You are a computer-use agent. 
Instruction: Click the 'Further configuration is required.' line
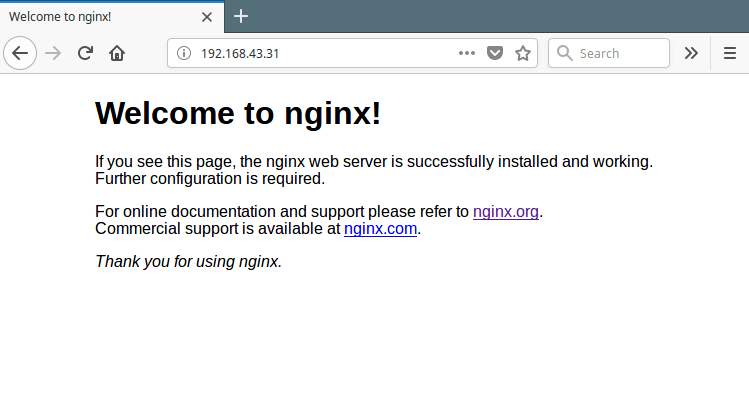[210, 179]
